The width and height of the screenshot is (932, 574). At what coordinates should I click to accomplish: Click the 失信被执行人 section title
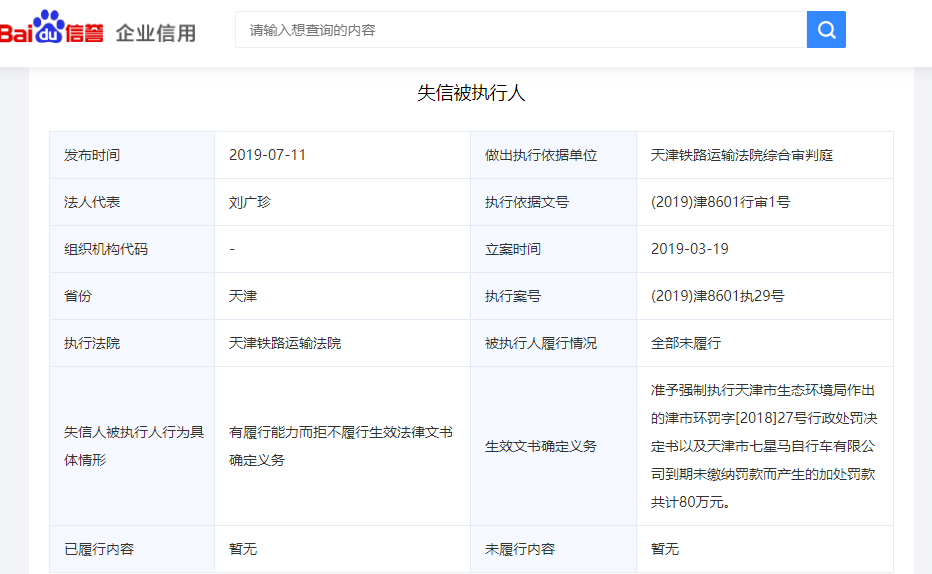coord(471,93)
